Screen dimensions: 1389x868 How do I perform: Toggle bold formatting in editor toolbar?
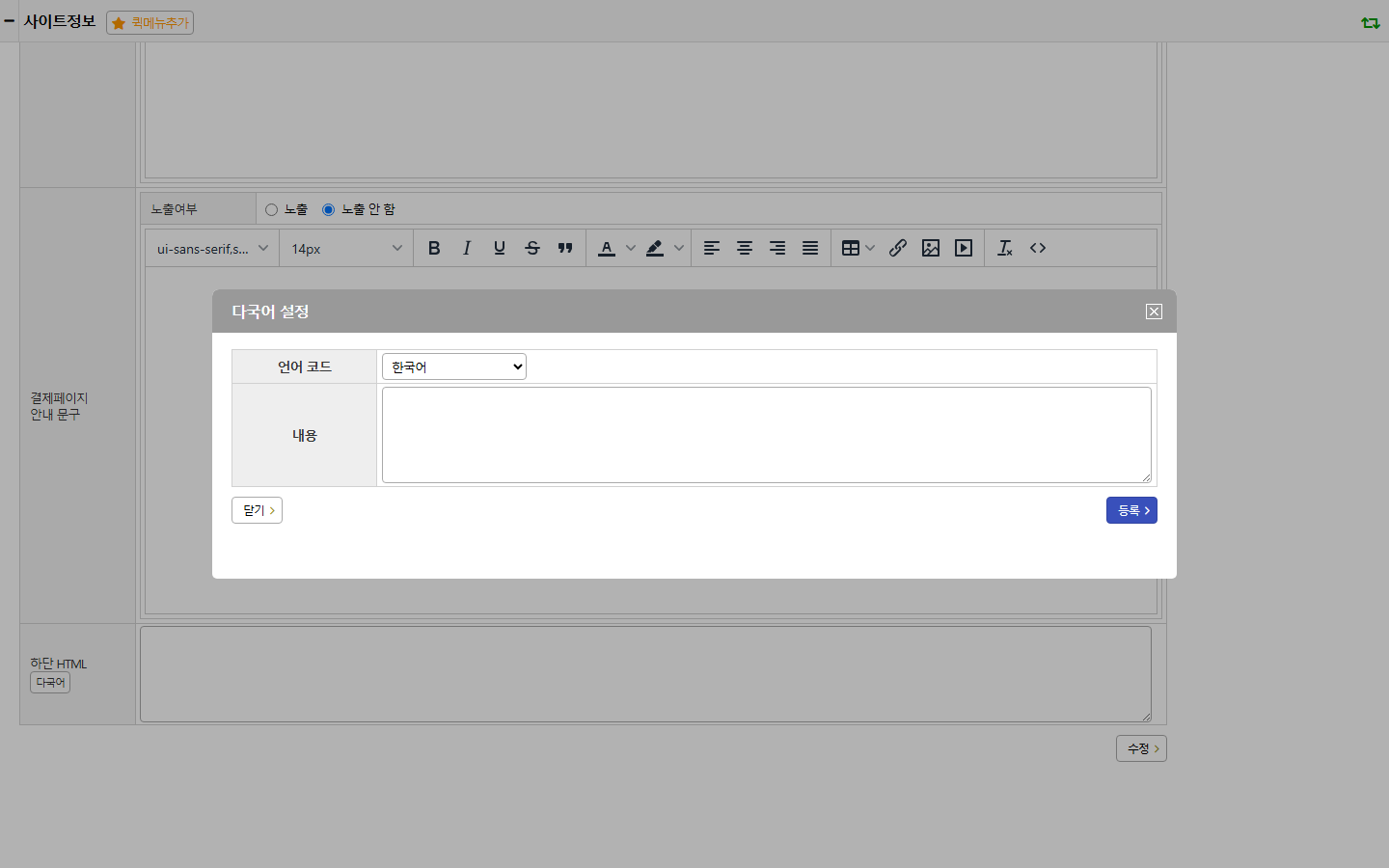[434, 248]
